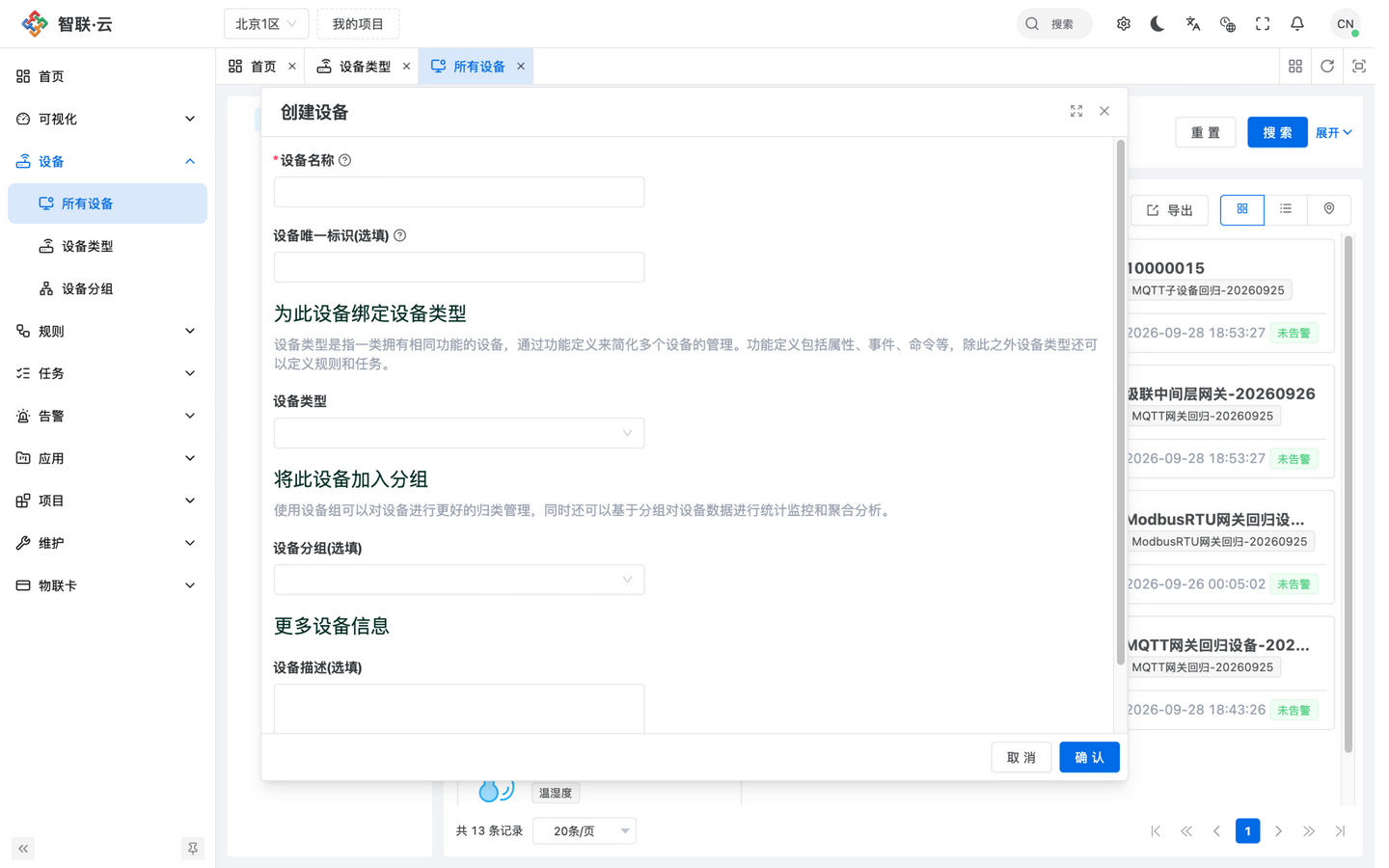Open the 20条/页 page size dropdown
This screenshot has height=868, width=1389.
[585, 831]
